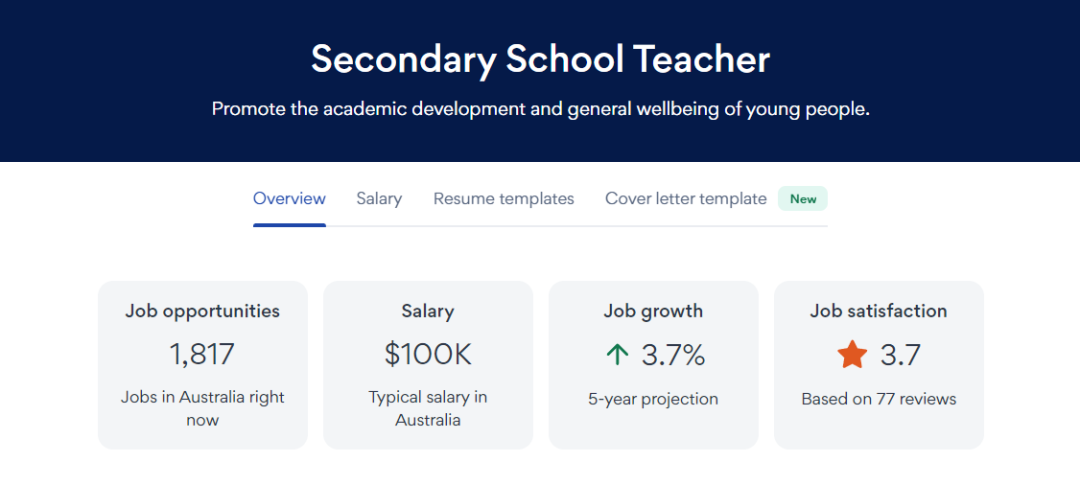
Task: Click 'Typical salary in Australia' caption
Action: [427, 408]
